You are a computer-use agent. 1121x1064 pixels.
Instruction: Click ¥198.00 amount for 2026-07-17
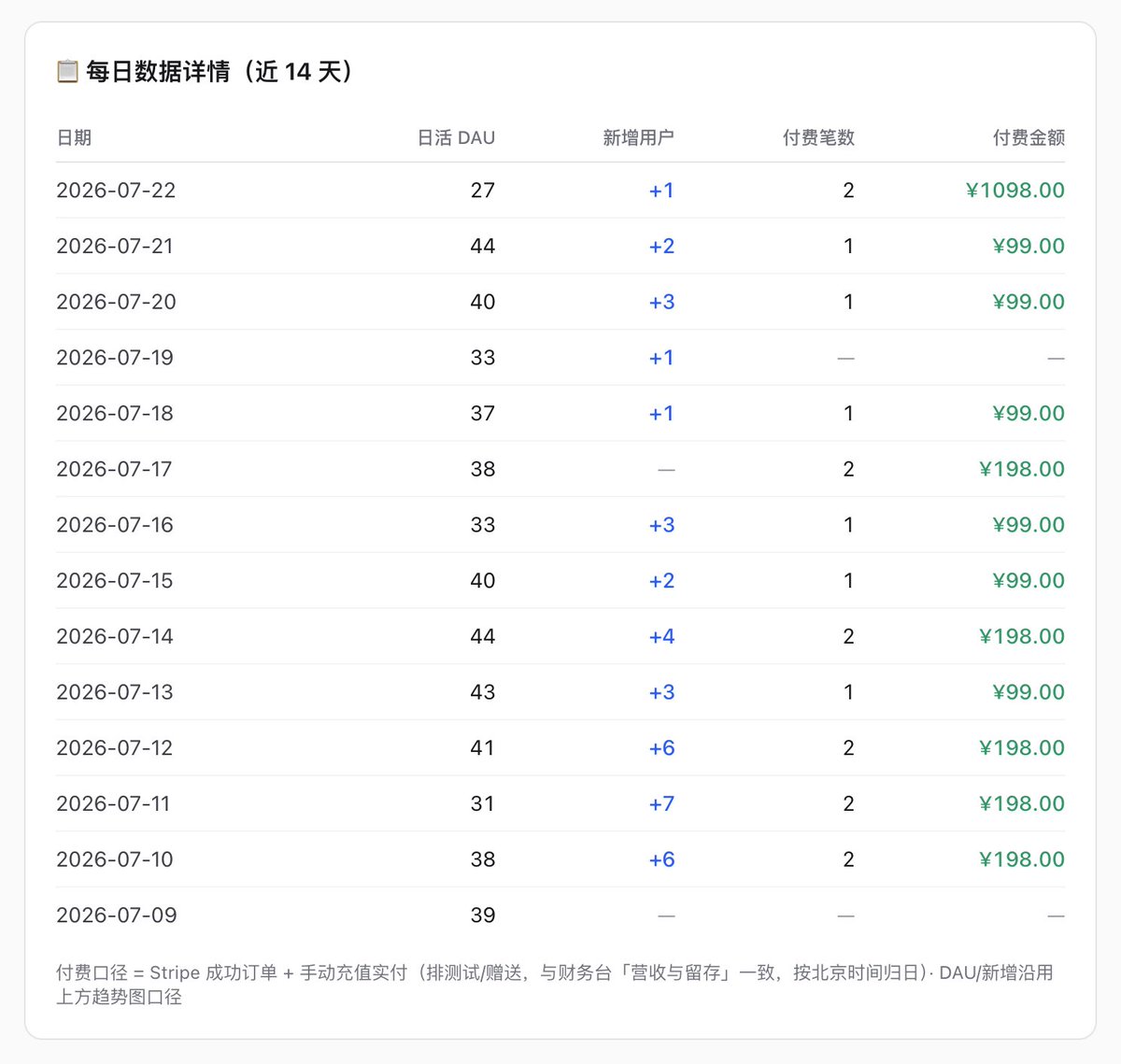(x=1022, y=469)
